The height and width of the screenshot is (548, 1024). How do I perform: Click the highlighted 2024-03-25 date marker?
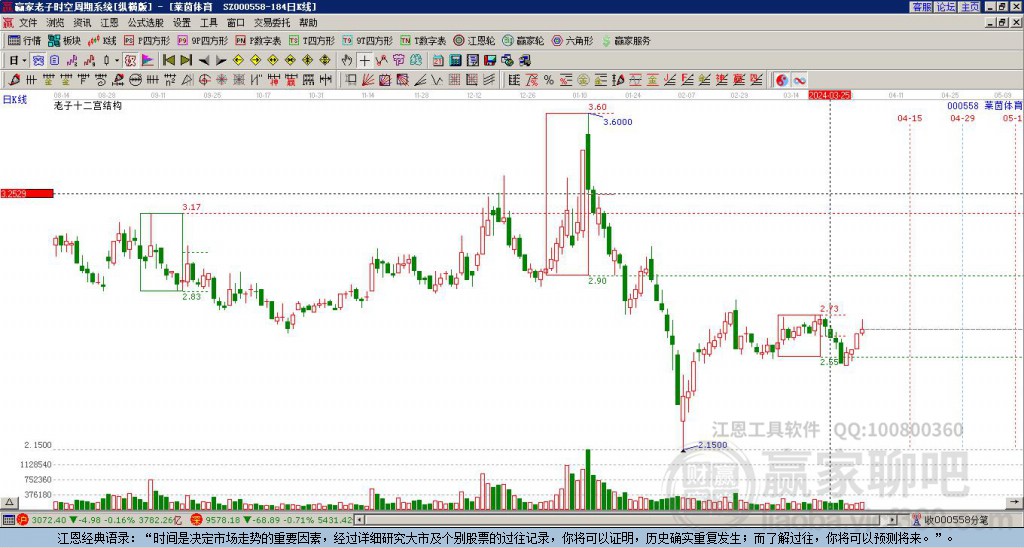click(x=829, y=95)
